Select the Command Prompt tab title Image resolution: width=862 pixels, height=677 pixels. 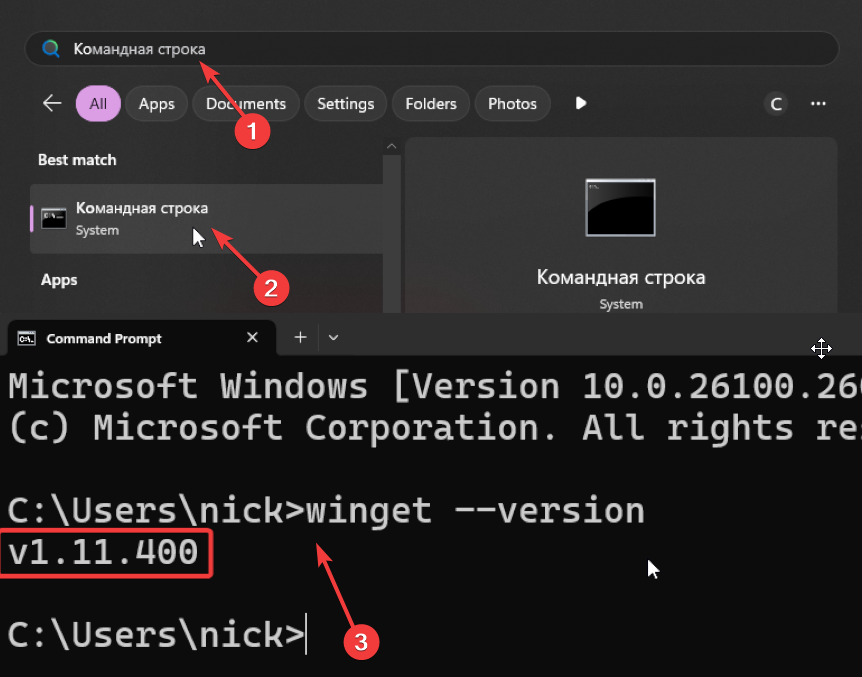pyautogui.click(x=104, y=338)
